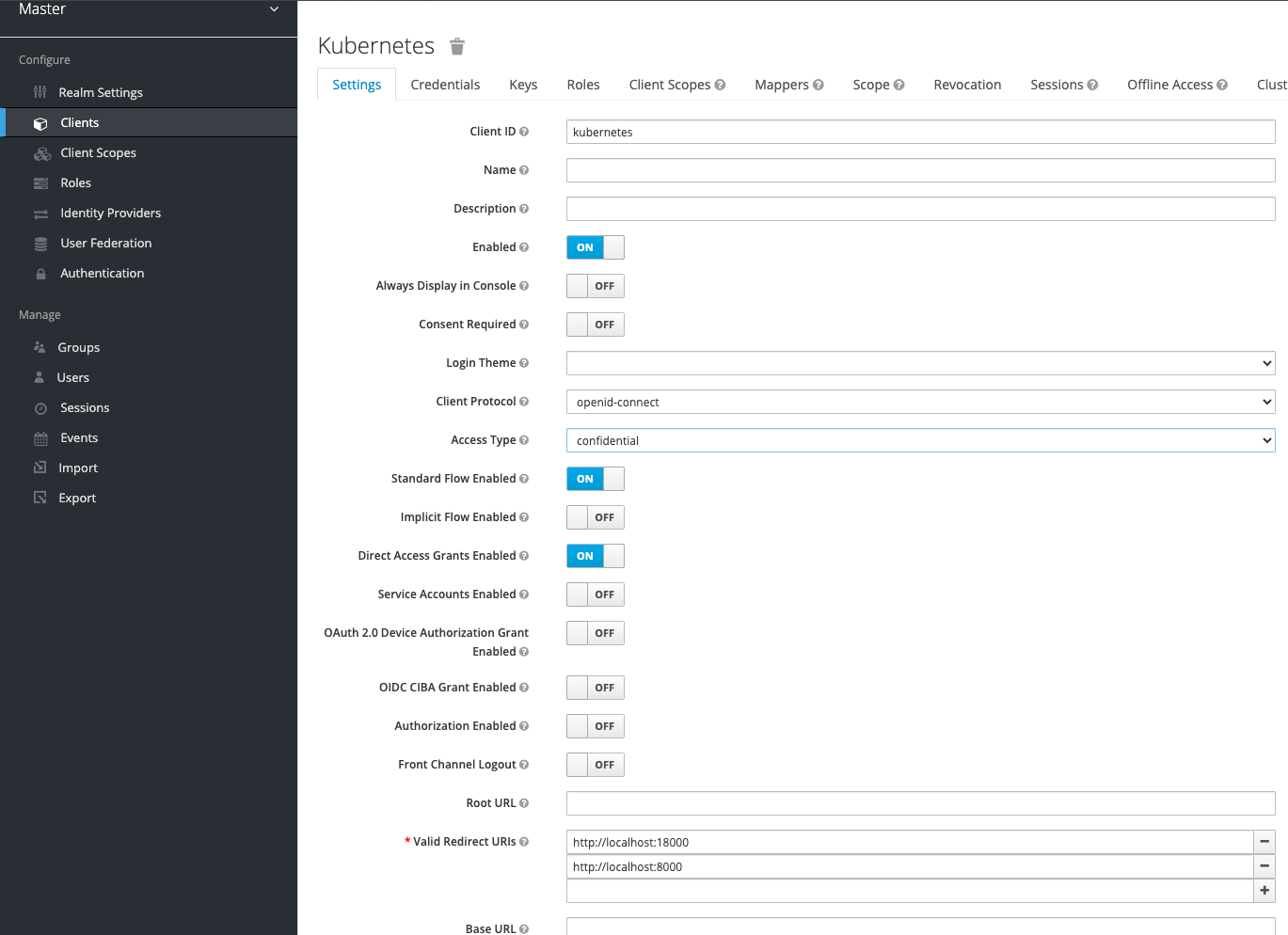Show help tooltip for Consent Required
Image resolution: width=1288 pixels, height=935 pixels.
coord(524,325)
